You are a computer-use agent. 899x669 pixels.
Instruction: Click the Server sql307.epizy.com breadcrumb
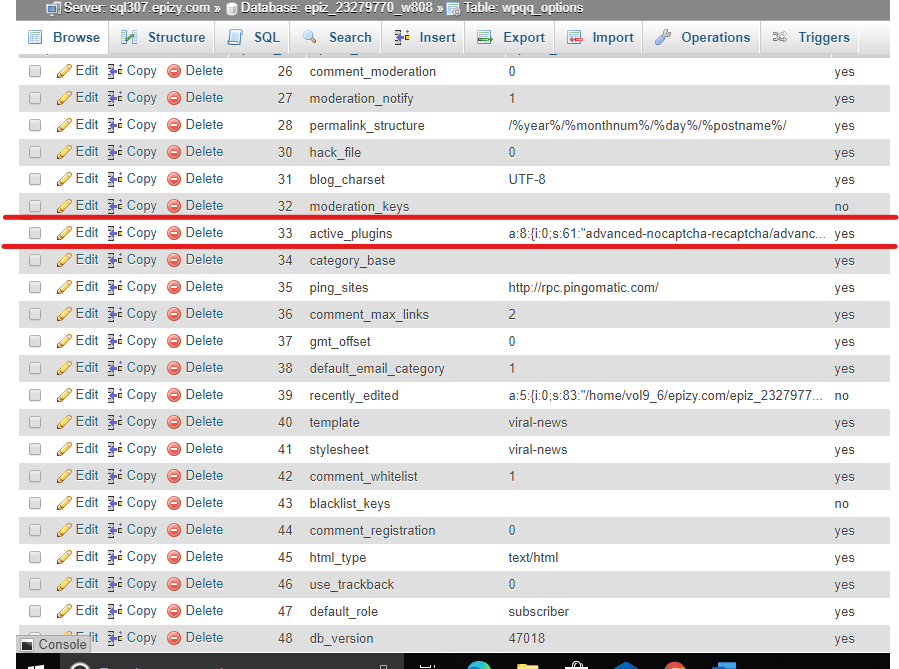click(x=136, y=8)
